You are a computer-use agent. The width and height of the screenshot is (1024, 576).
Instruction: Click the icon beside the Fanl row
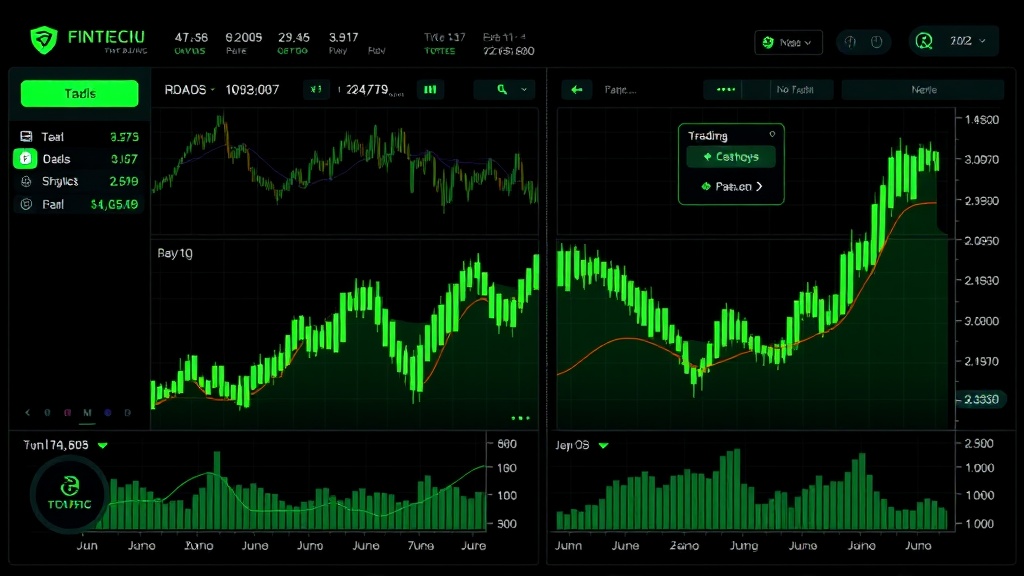(x=26, y=204)
